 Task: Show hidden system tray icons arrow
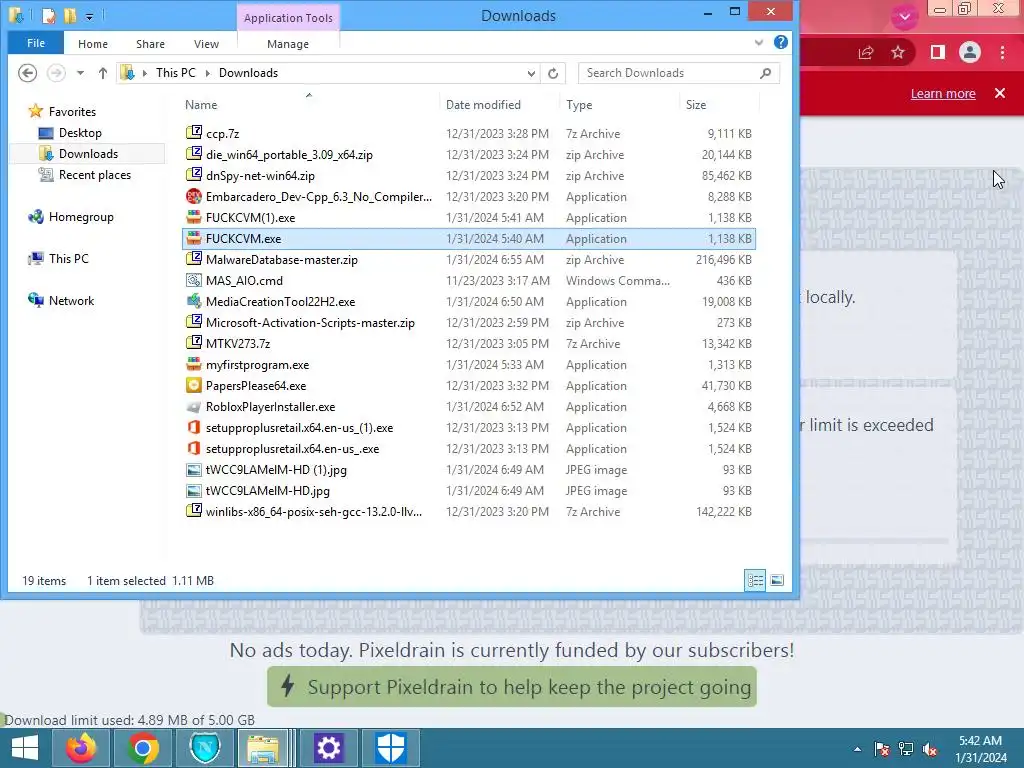(x=857, y=749)
